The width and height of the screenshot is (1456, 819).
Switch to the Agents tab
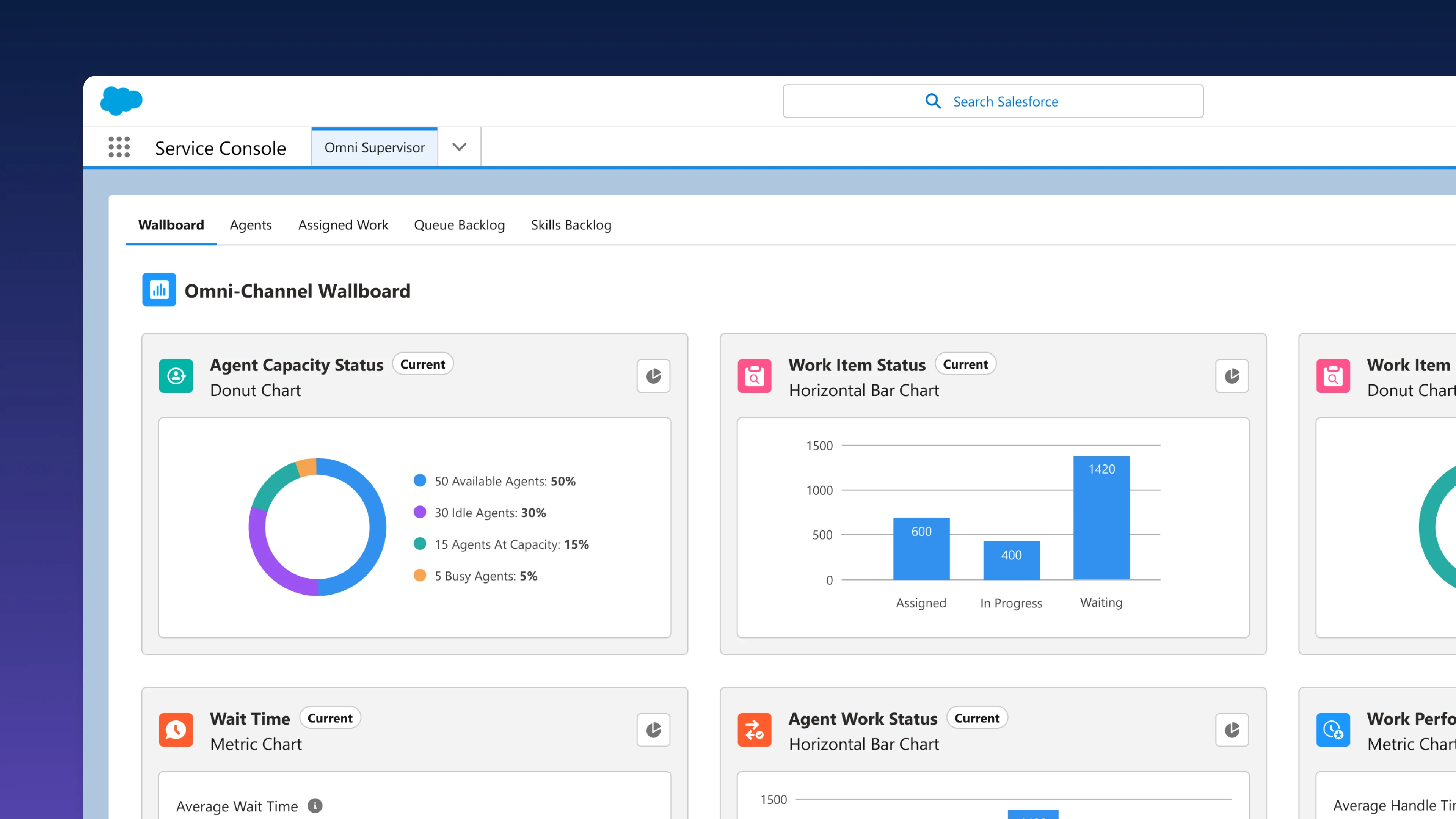pos(250,225)
